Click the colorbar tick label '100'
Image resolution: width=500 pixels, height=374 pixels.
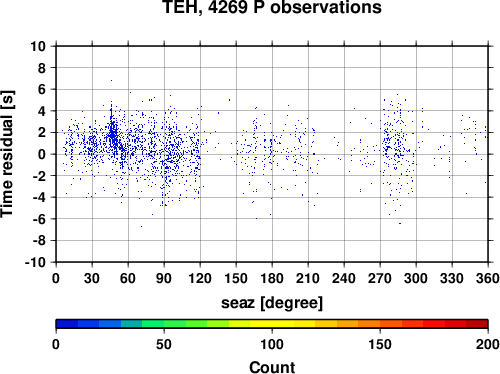tap(272, 344)
